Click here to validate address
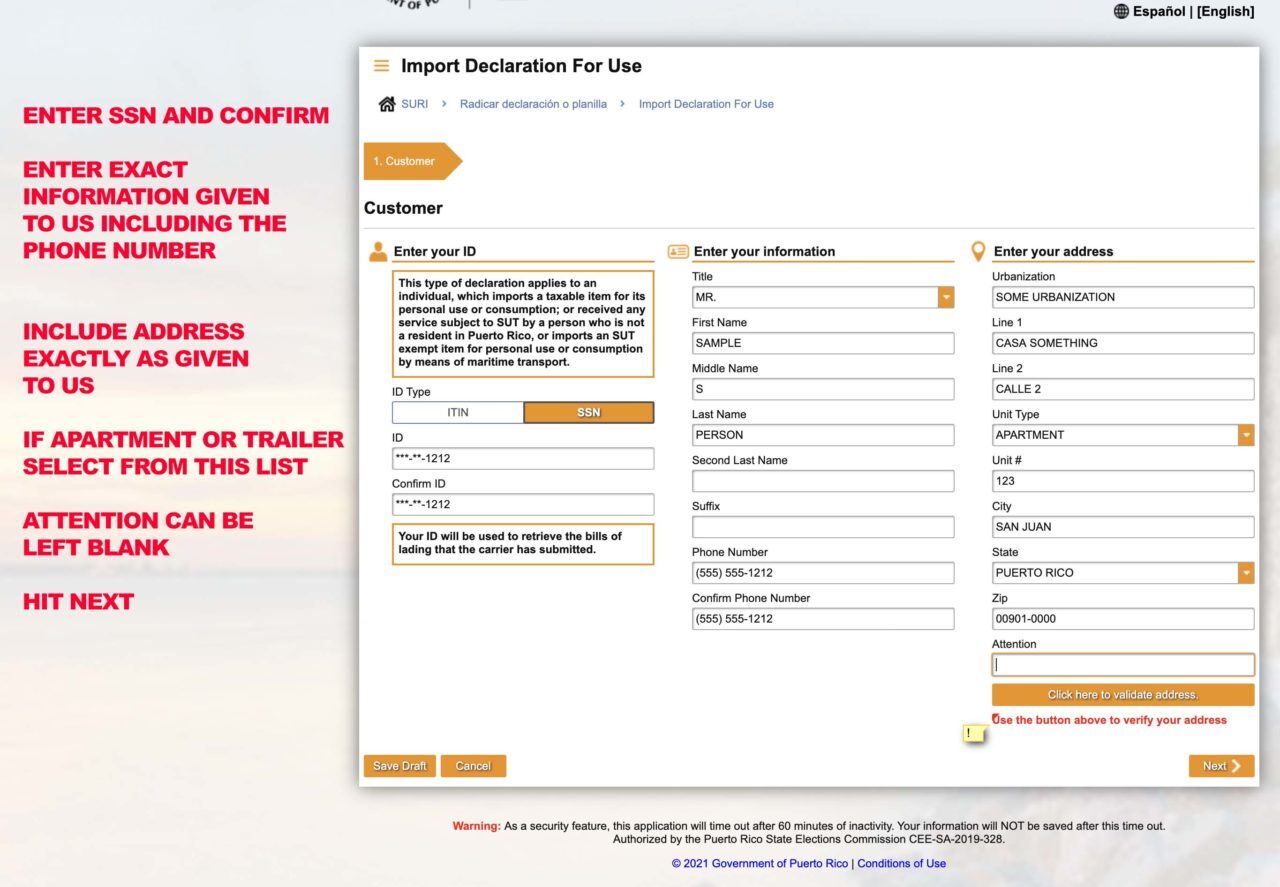Image resolution: width=1280 pixels, height=887 pixels. pos(1122,694)
